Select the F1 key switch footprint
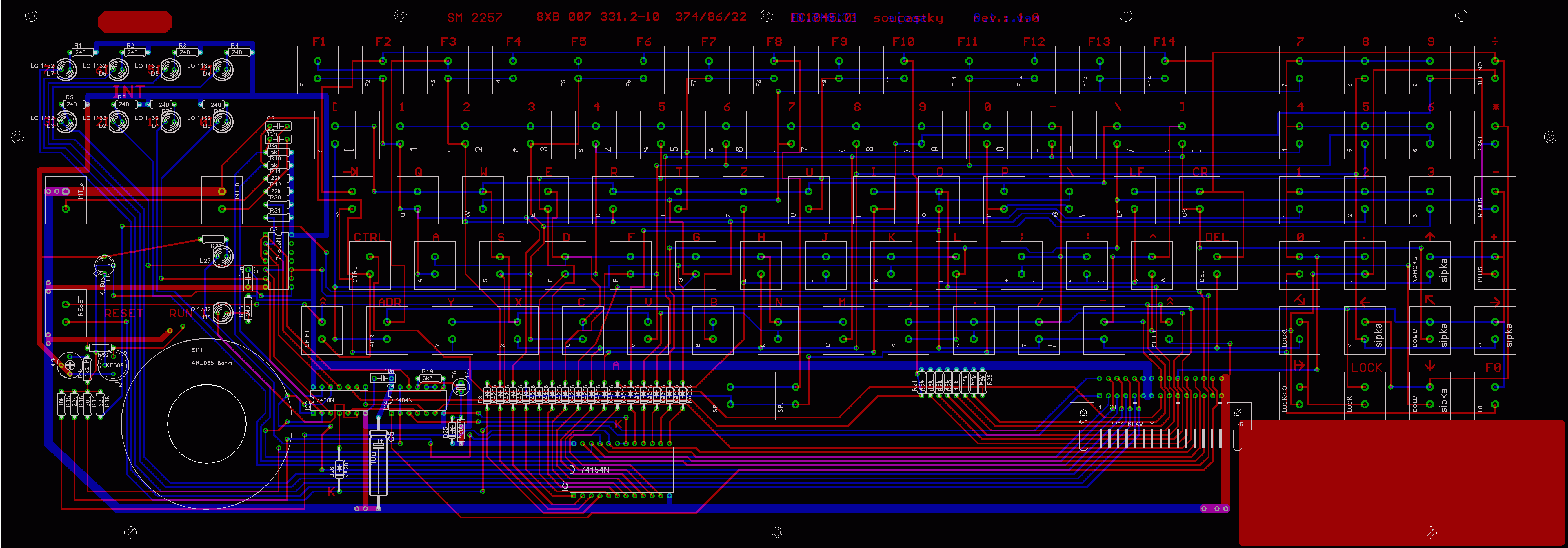Image resolution: width=1568 pixels, height=548 pixels. point(317,70)
